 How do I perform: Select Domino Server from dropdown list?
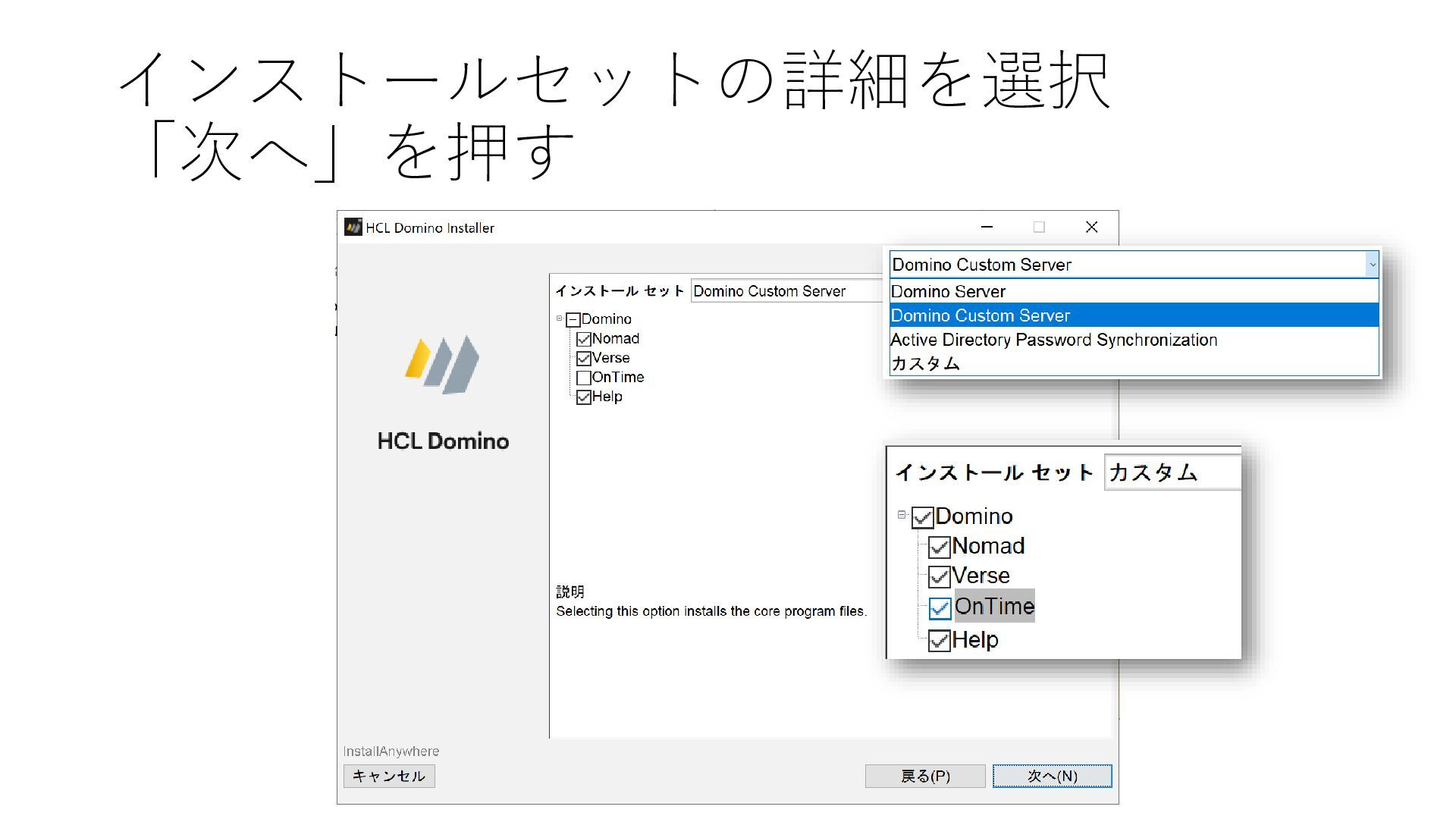[948, 292]
